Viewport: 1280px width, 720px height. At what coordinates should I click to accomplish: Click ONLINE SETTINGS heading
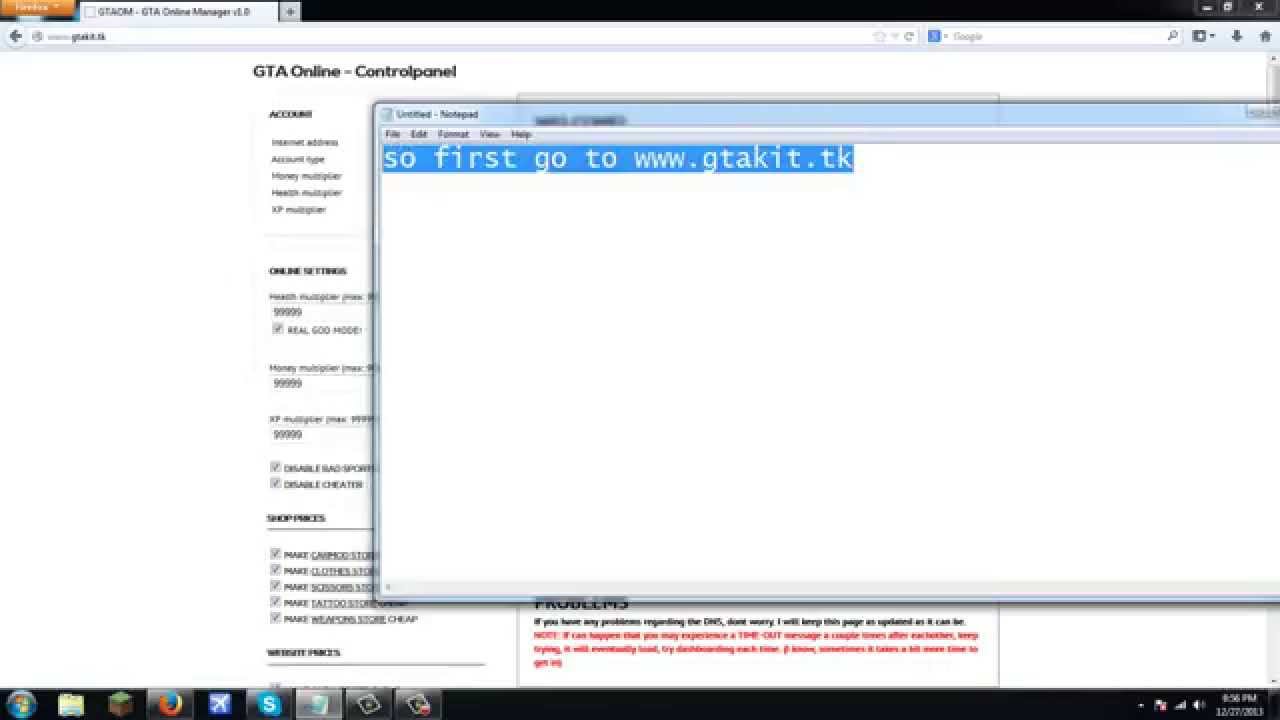pos(308,271)
